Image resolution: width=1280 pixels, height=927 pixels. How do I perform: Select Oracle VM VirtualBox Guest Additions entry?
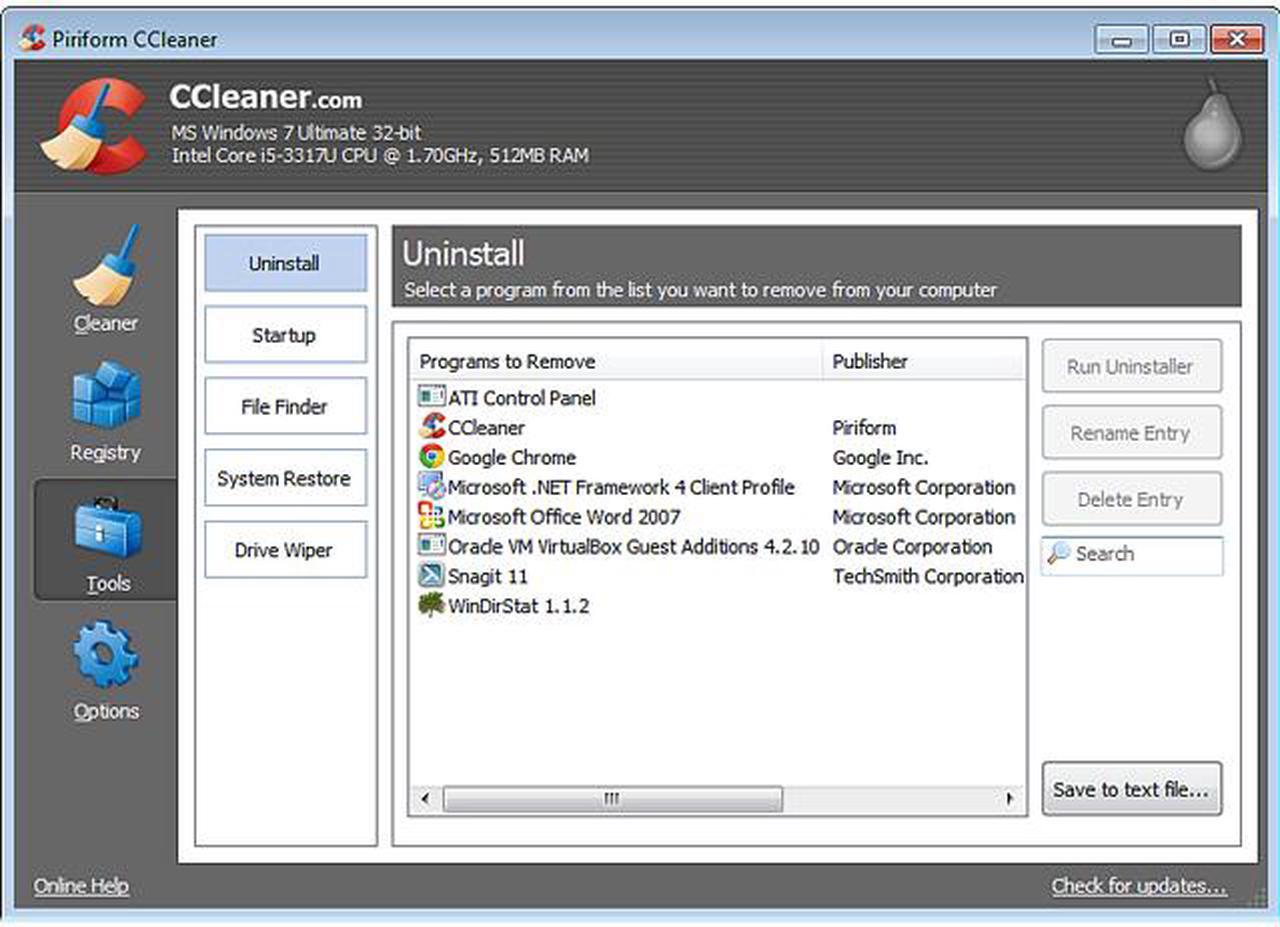click(x=634, y=547)
